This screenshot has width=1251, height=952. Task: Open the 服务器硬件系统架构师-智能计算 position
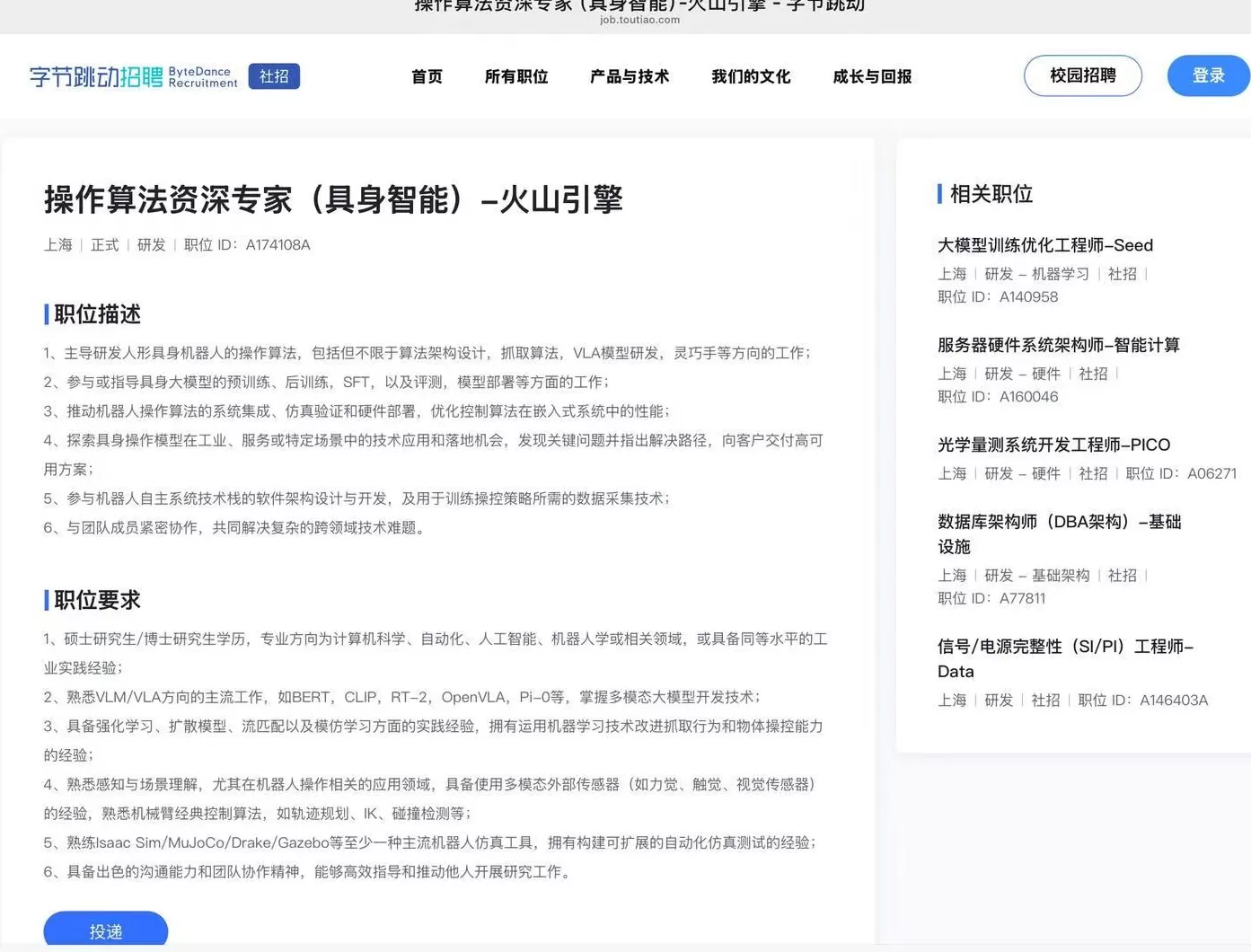(x=1058, y=345)
